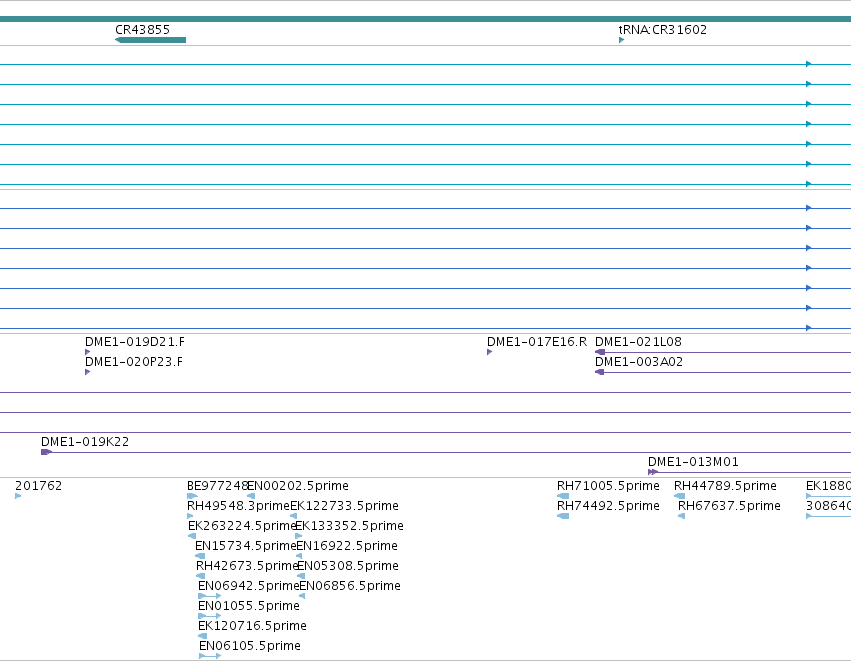Click the EN06856.5prime label

(x=350, y=586)
